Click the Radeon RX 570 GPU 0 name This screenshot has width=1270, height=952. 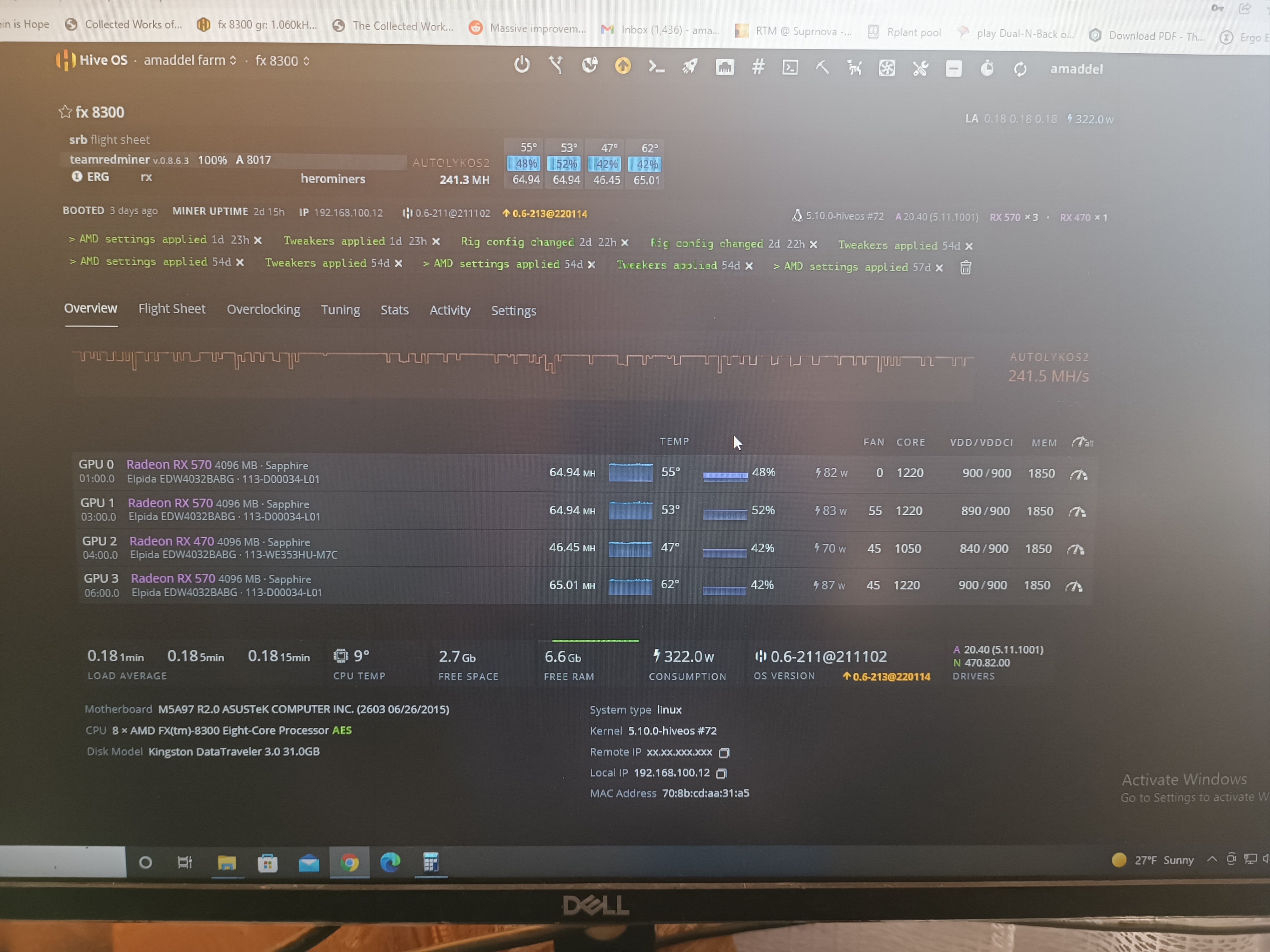point(169,464)
